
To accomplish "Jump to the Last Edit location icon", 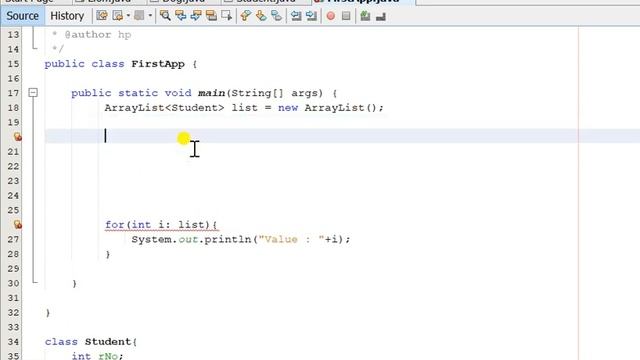I will tap(102, 16).
